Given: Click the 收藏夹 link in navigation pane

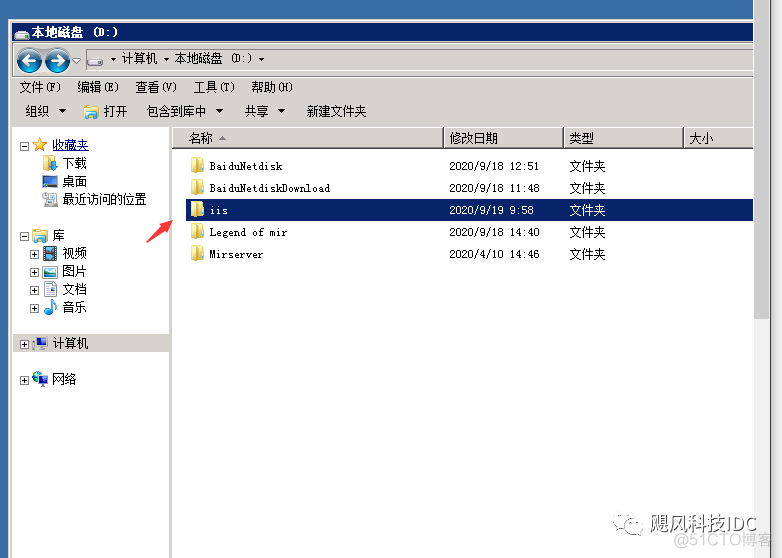Looking at the screenshot, I should click(70, 145).
